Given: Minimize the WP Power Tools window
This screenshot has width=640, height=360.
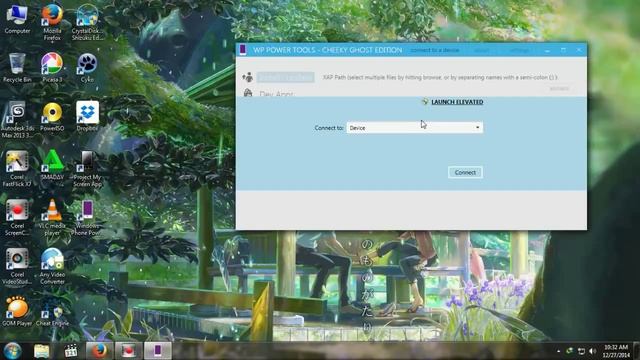Looking at the screenshot, I should 547,50.
